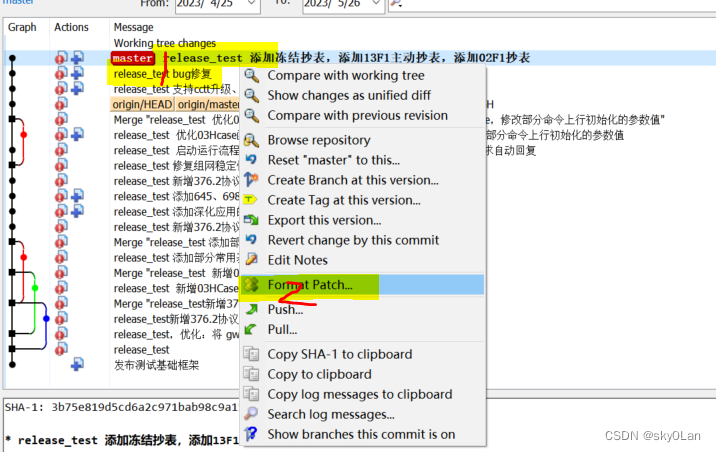Image resolution: width=716 pixels, height=452 pixels.
Task: Click the Reset master arrow icon
Action: pyautogui.click(x=252, y=159)
